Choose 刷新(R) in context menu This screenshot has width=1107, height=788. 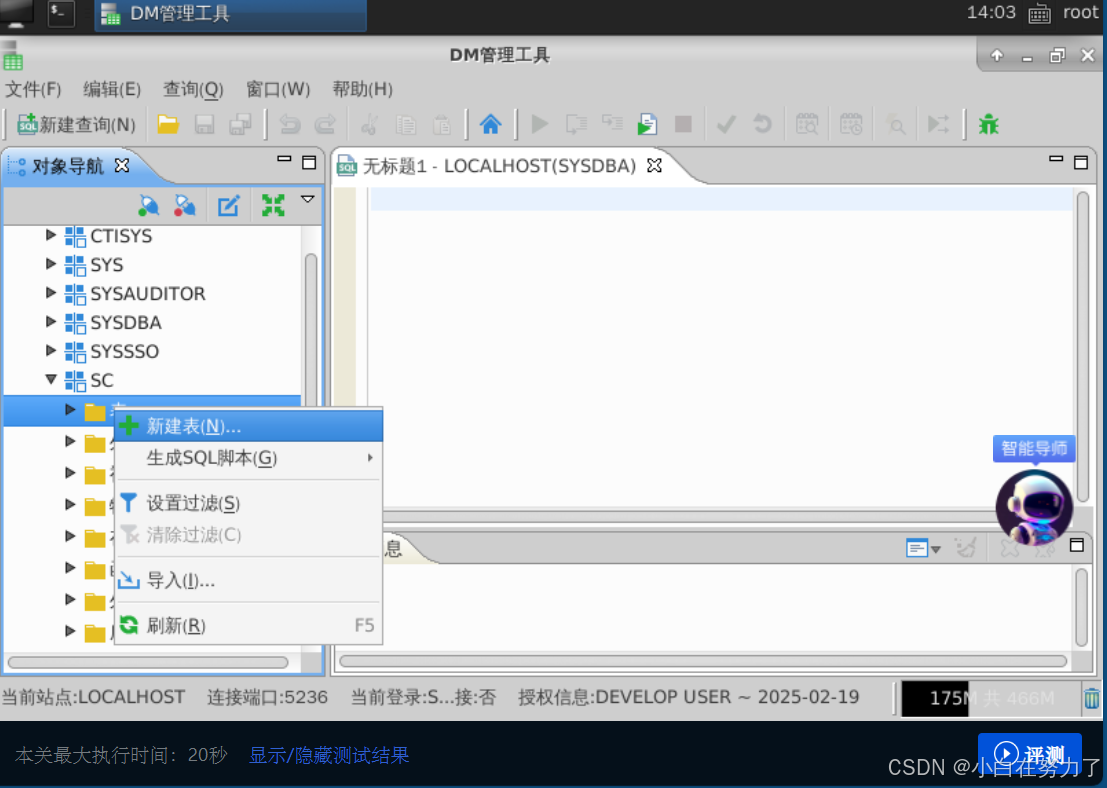click(x=249, y=626)
